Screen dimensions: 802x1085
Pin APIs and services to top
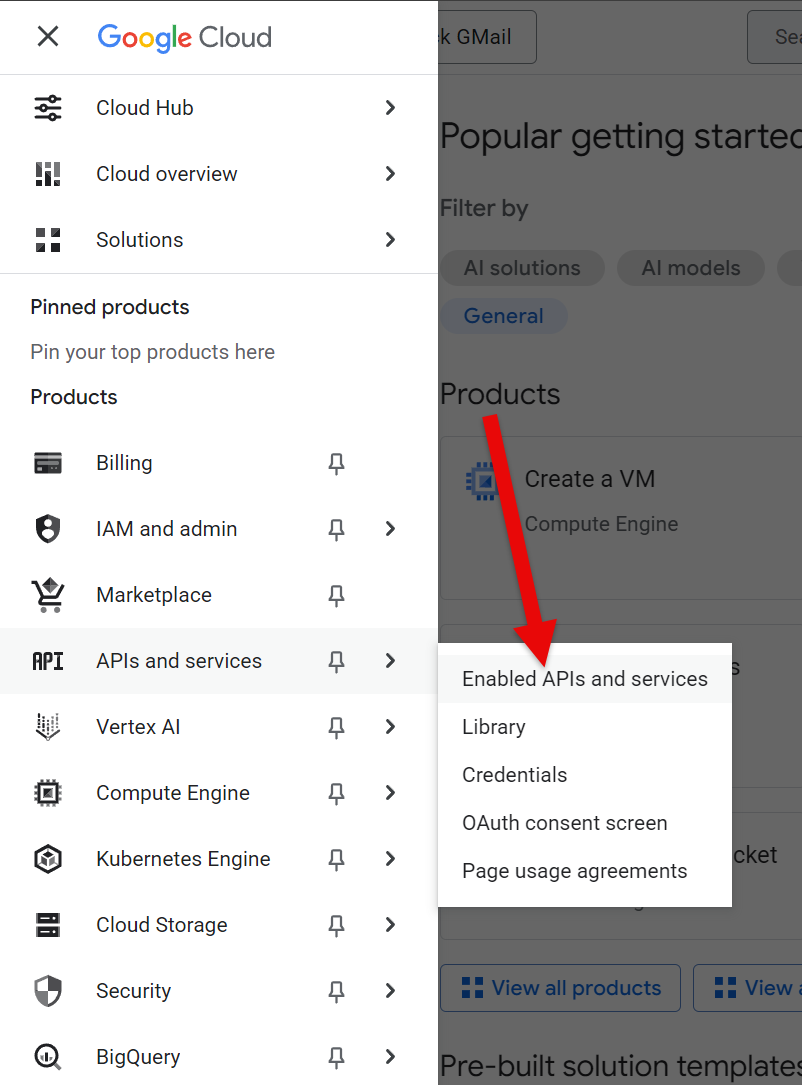coord(337,661)
